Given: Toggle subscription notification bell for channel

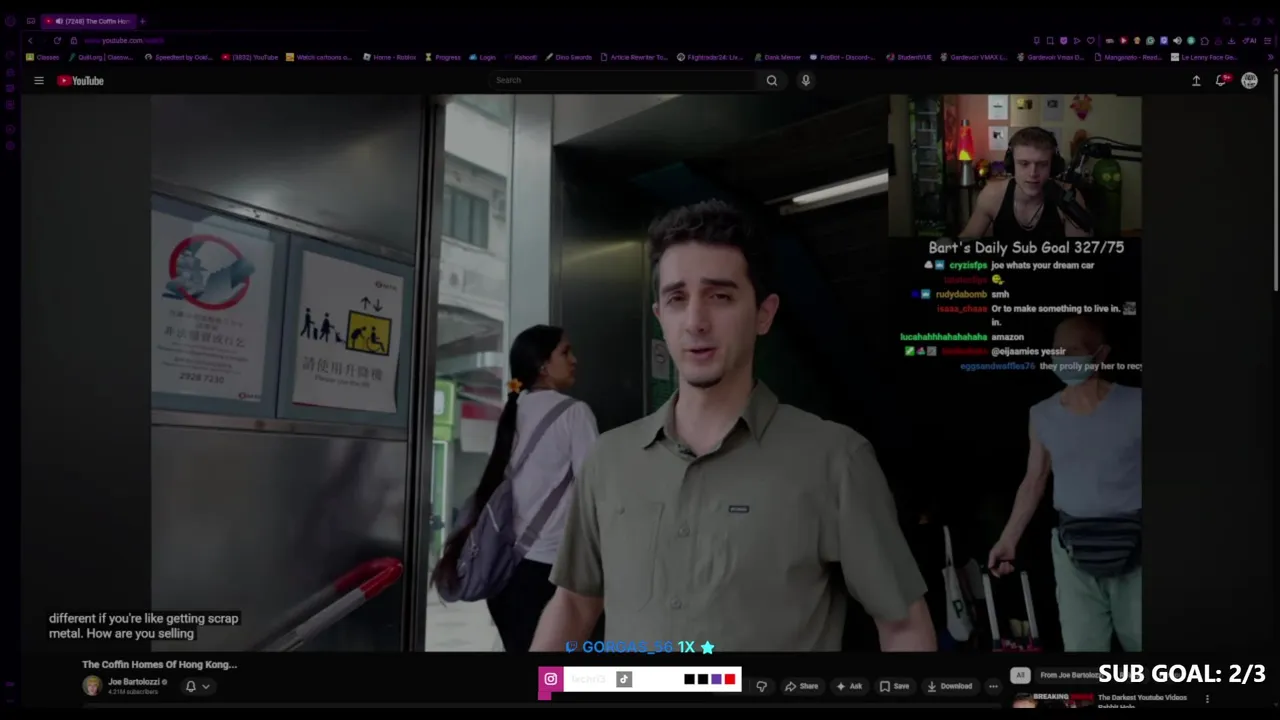Looking at the screenshot, I should click(x=190, y=686).
